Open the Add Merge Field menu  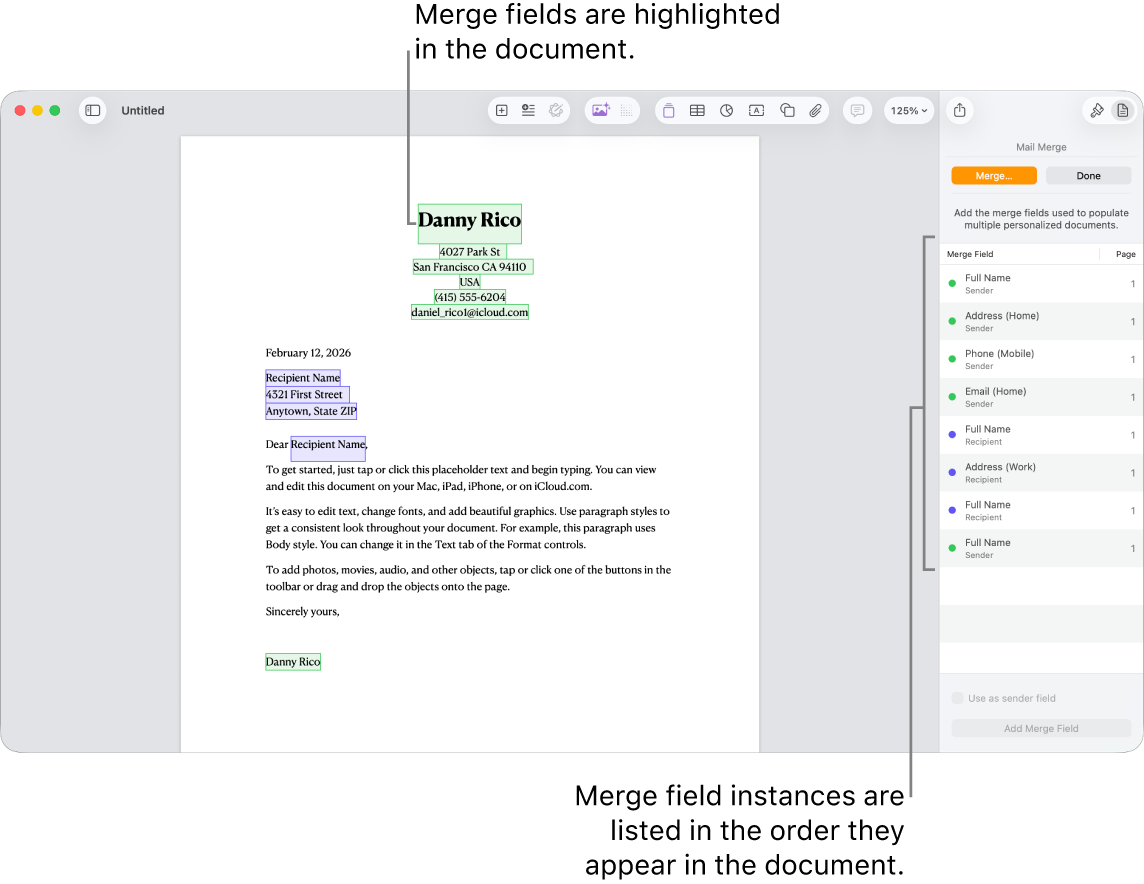click(1040, 728)
